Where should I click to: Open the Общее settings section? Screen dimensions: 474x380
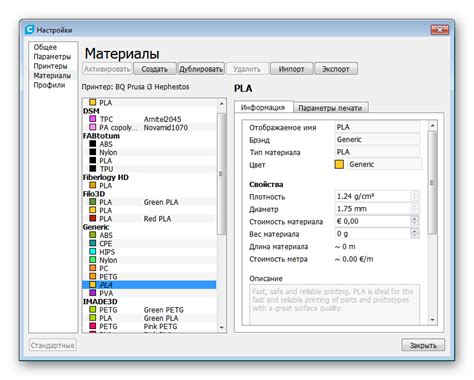45,47
